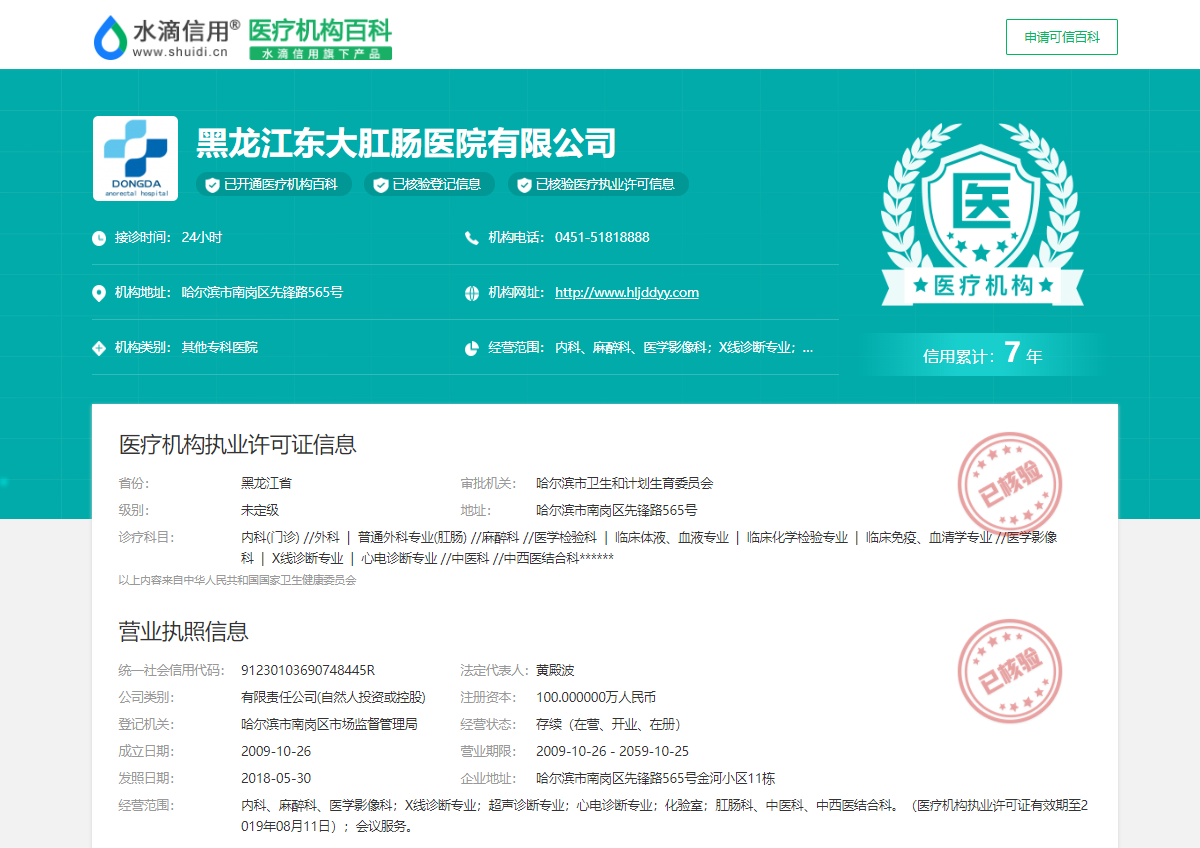The width and height of the screenshot is (1200, 848).
Task: Click the diamond icon beside institution category
Action: 99,348
